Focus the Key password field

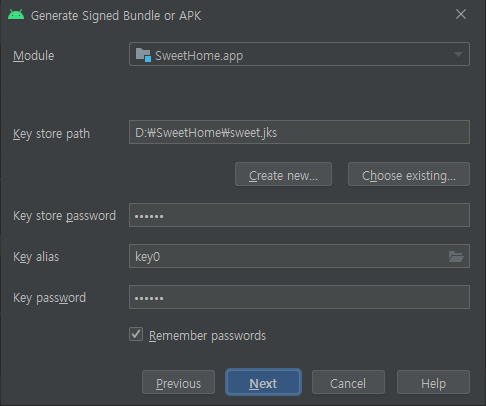click(299, 297)
